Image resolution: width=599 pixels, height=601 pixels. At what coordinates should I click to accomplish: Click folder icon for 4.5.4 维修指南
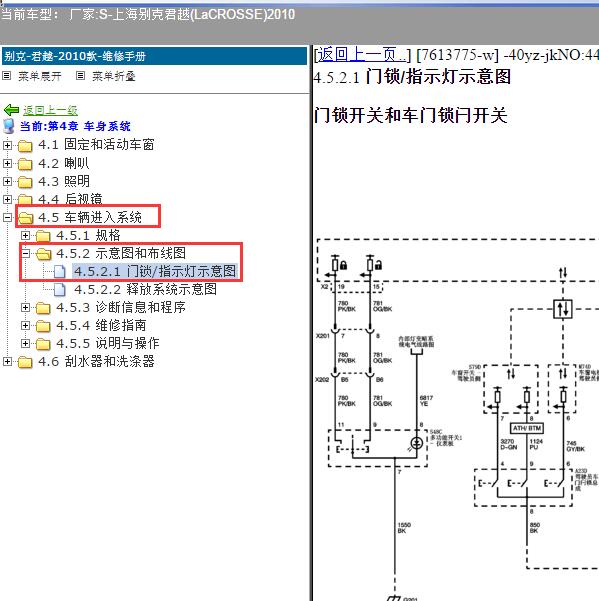click(x=43, y=326)
